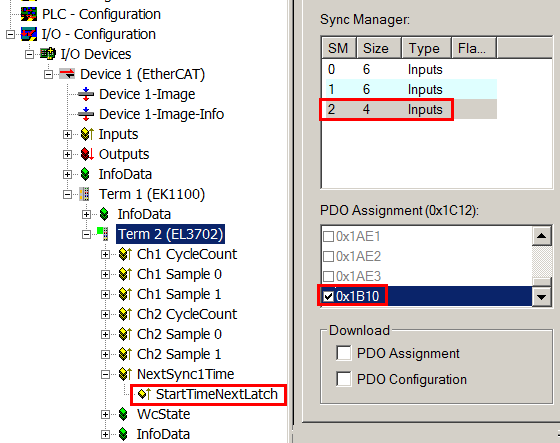The height and width of the screenshot is (443, 560).
Task: Click the Device 1-Image icon
Action: 86,94
